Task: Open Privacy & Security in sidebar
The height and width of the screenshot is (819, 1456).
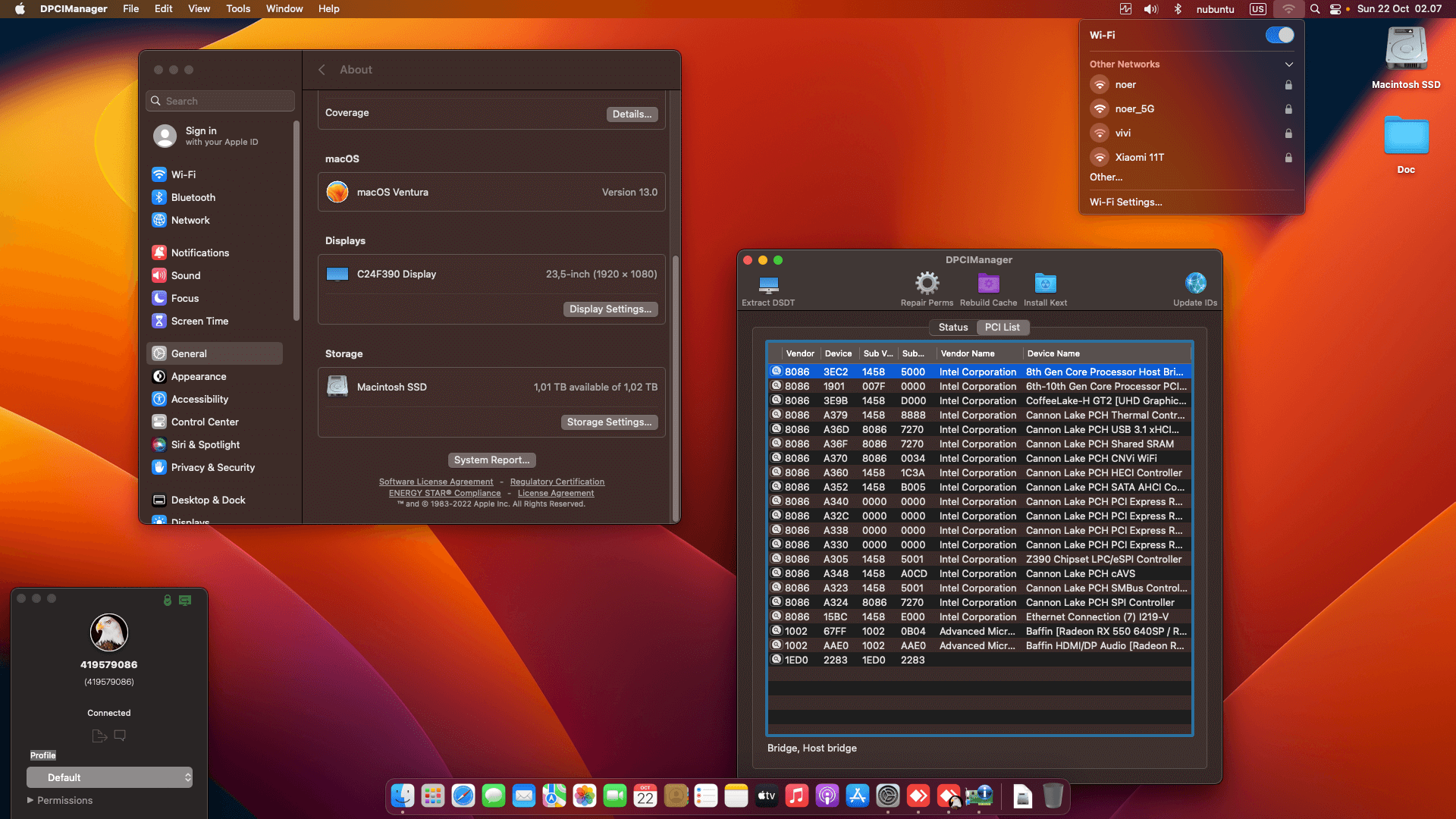Action: click(x=215, y=467)
